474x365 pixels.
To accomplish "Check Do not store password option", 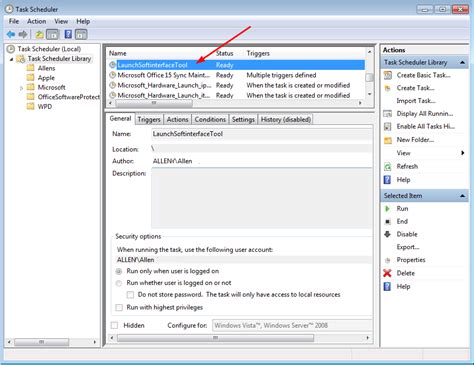I will tap(130, 295).
